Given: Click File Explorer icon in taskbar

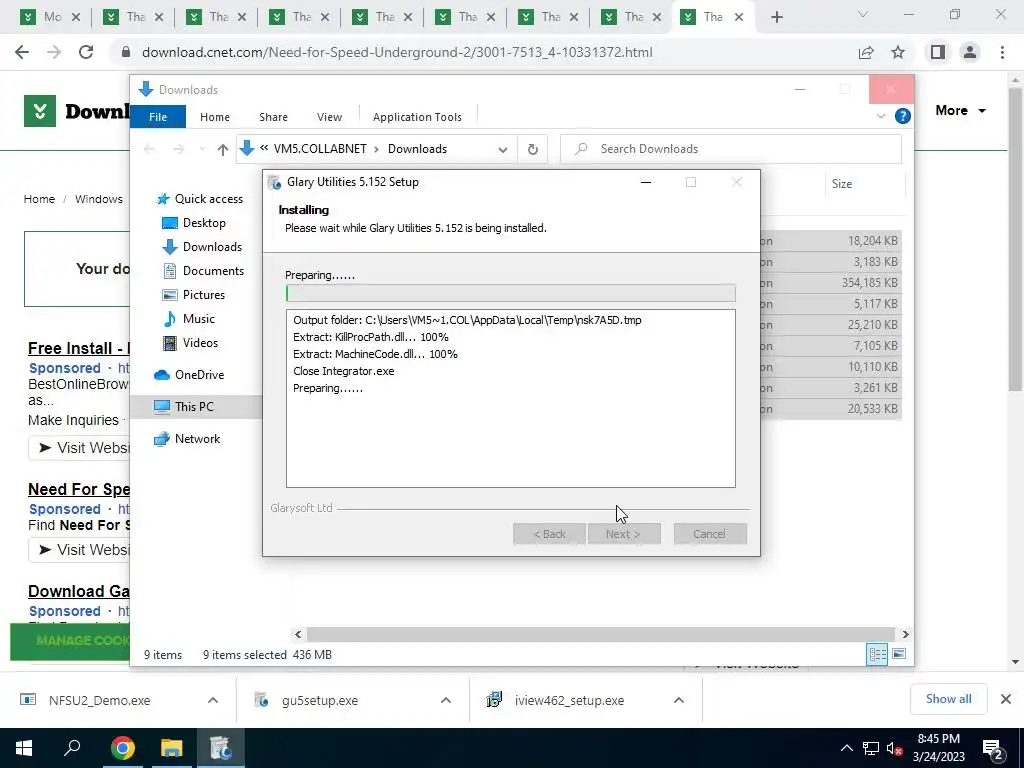Looking at the screenshot, I should point(171,748).
